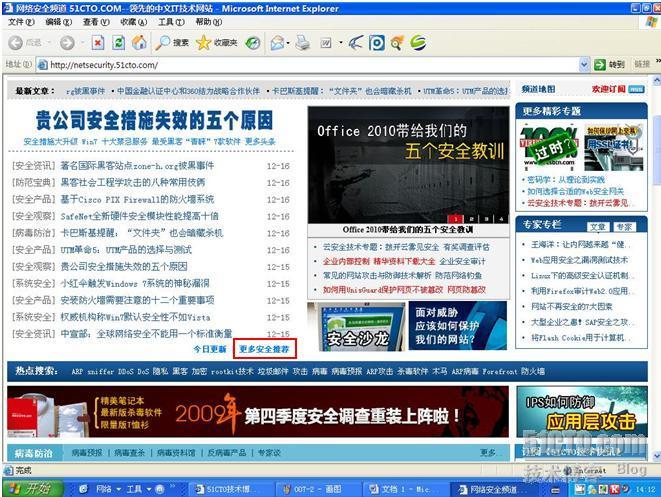The image size is (661, 497).
Task: Click hot search keyword sniffer
Action: [100, 371]
